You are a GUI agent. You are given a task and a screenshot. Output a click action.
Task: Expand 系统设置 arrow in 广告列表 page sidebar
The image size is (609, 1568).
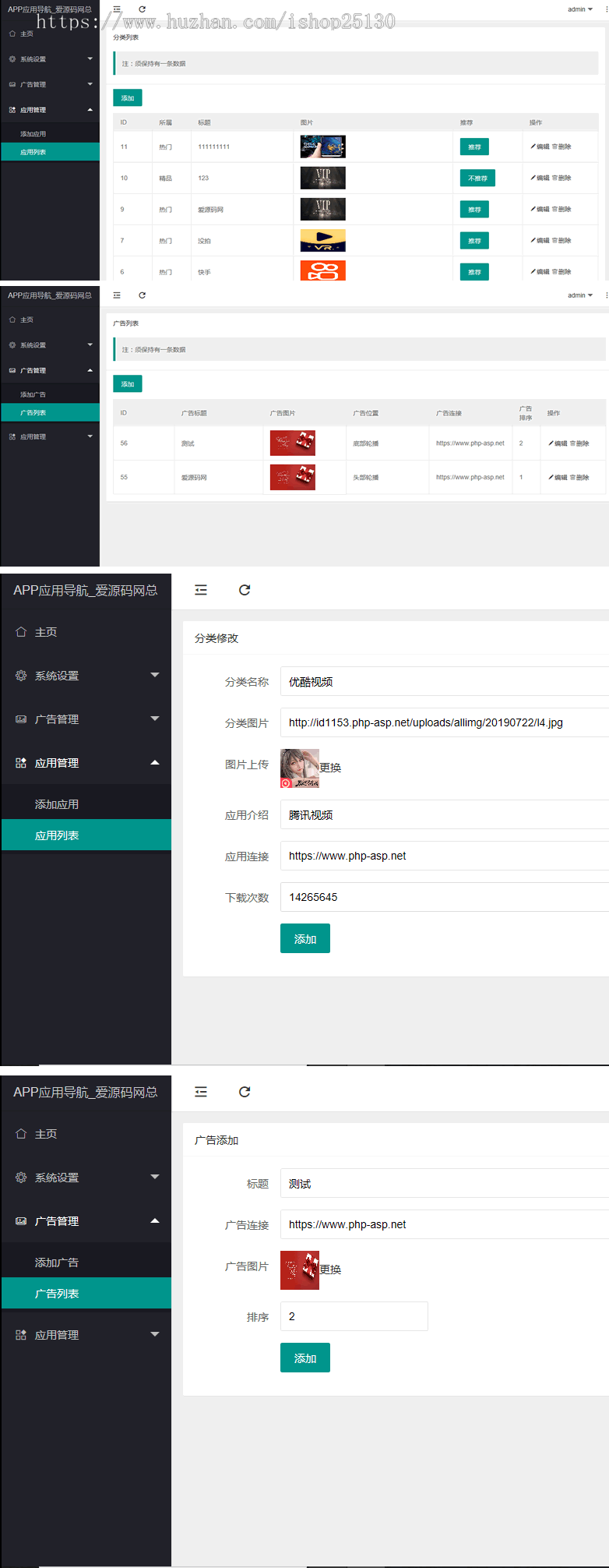click(x=90, y=345)
